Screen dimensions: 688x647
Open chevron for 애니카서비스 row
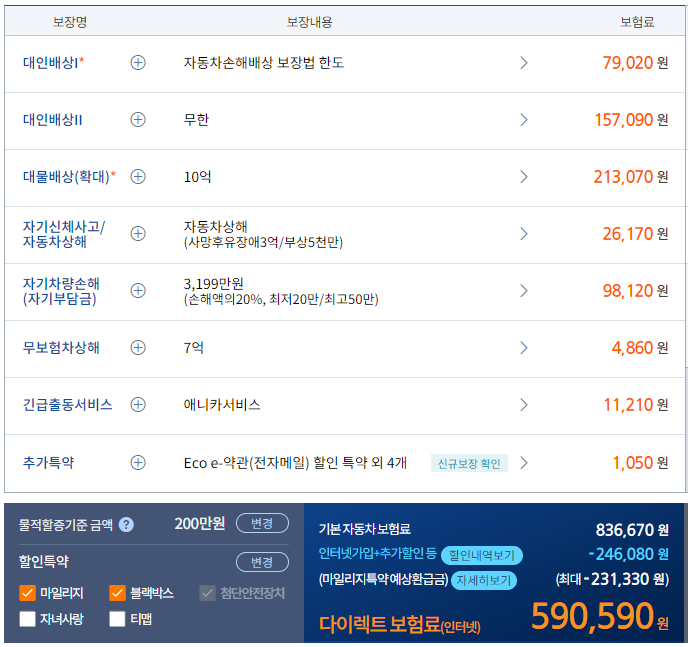[523, 405]
